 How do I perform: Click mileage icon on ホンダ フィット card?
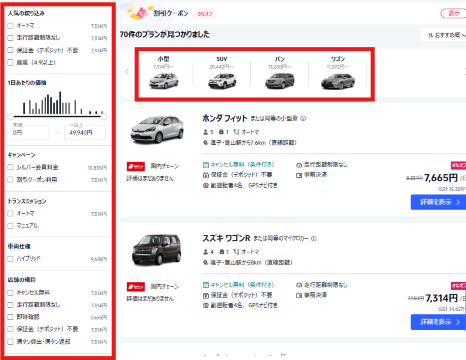pos(299,165)
